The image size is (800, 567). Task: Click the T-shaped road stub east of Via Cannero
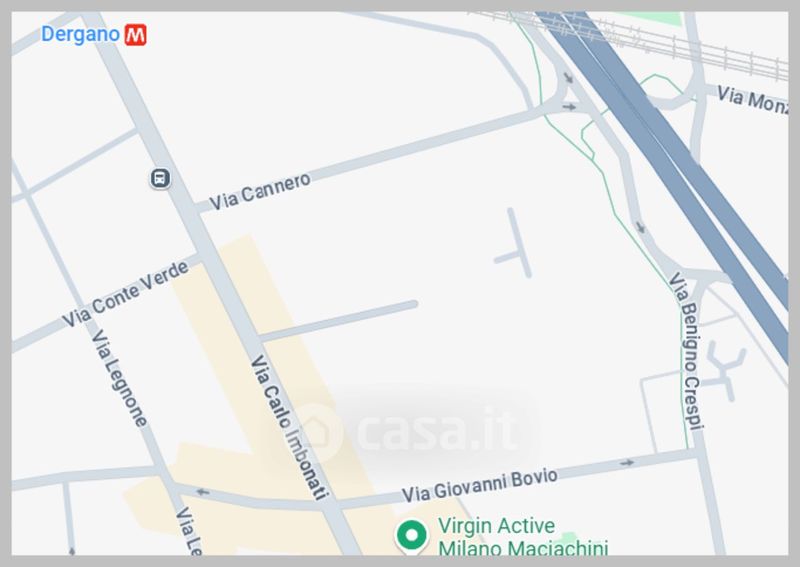click(514, 243)
